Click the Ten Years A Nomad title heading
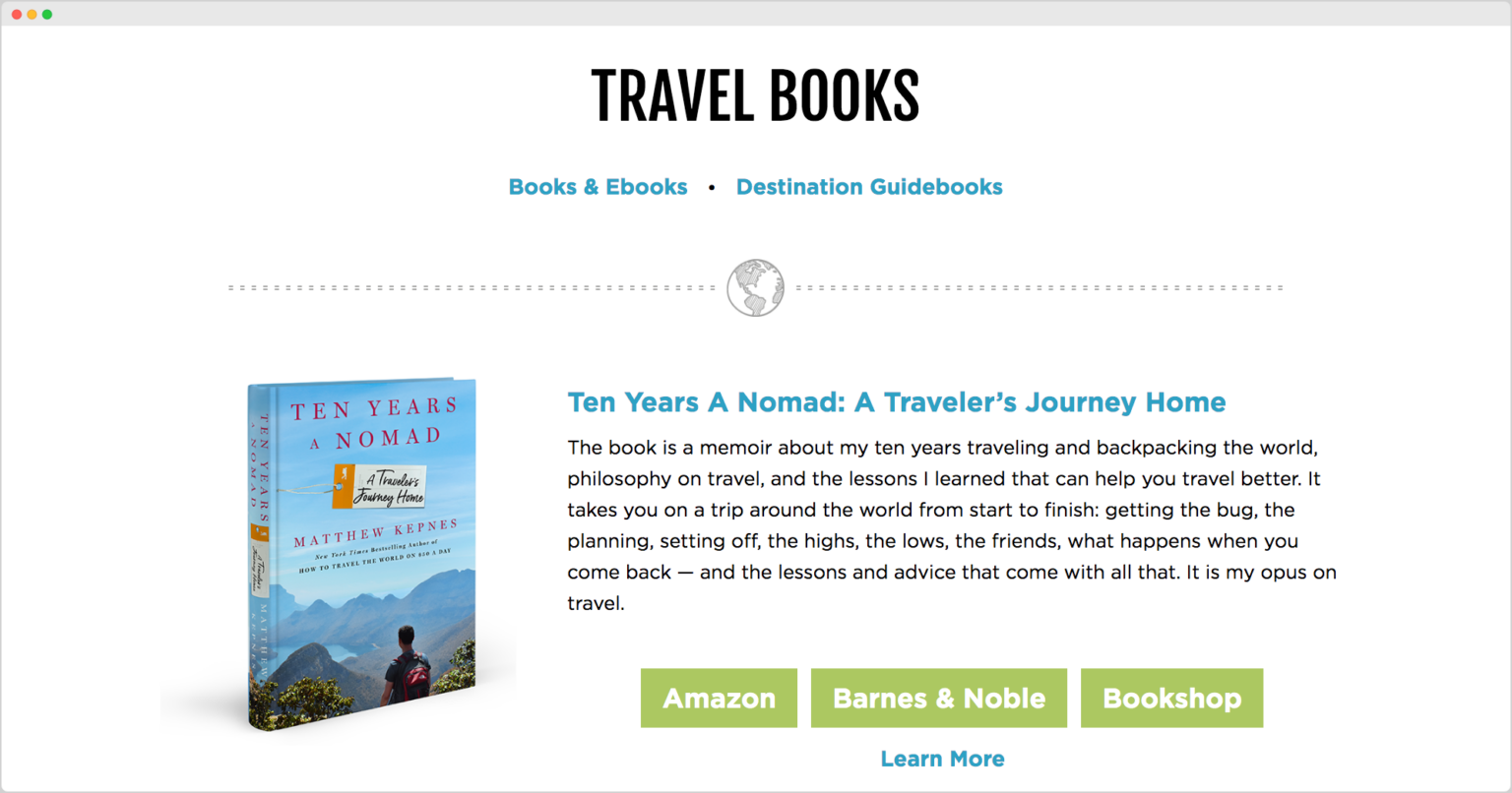 coord(896,401)
